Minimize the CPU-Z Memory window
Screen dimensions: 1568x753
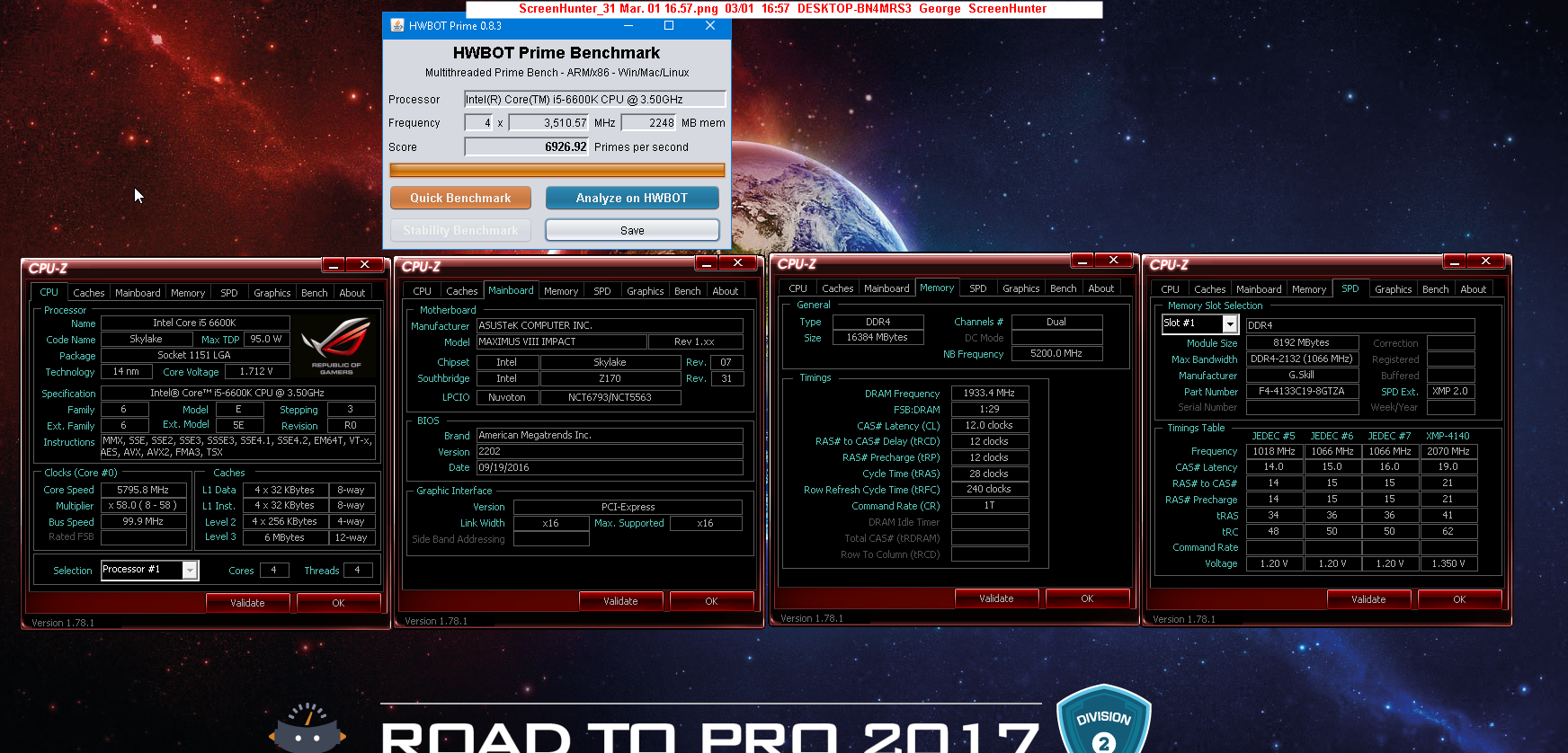point(1082,260)
